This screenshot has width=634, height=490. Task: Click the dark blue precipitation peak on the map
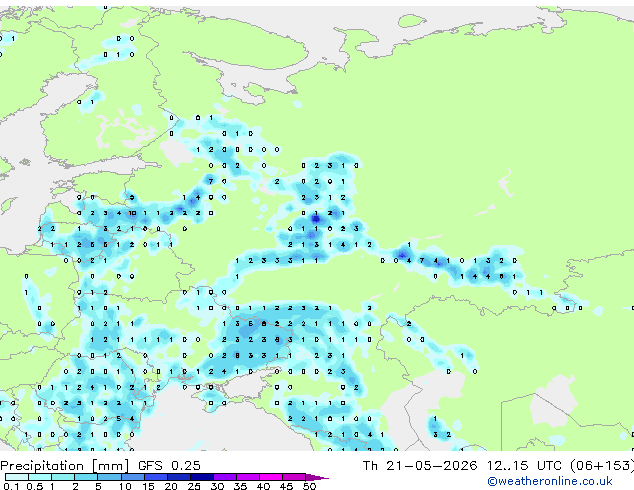[316, 219]
